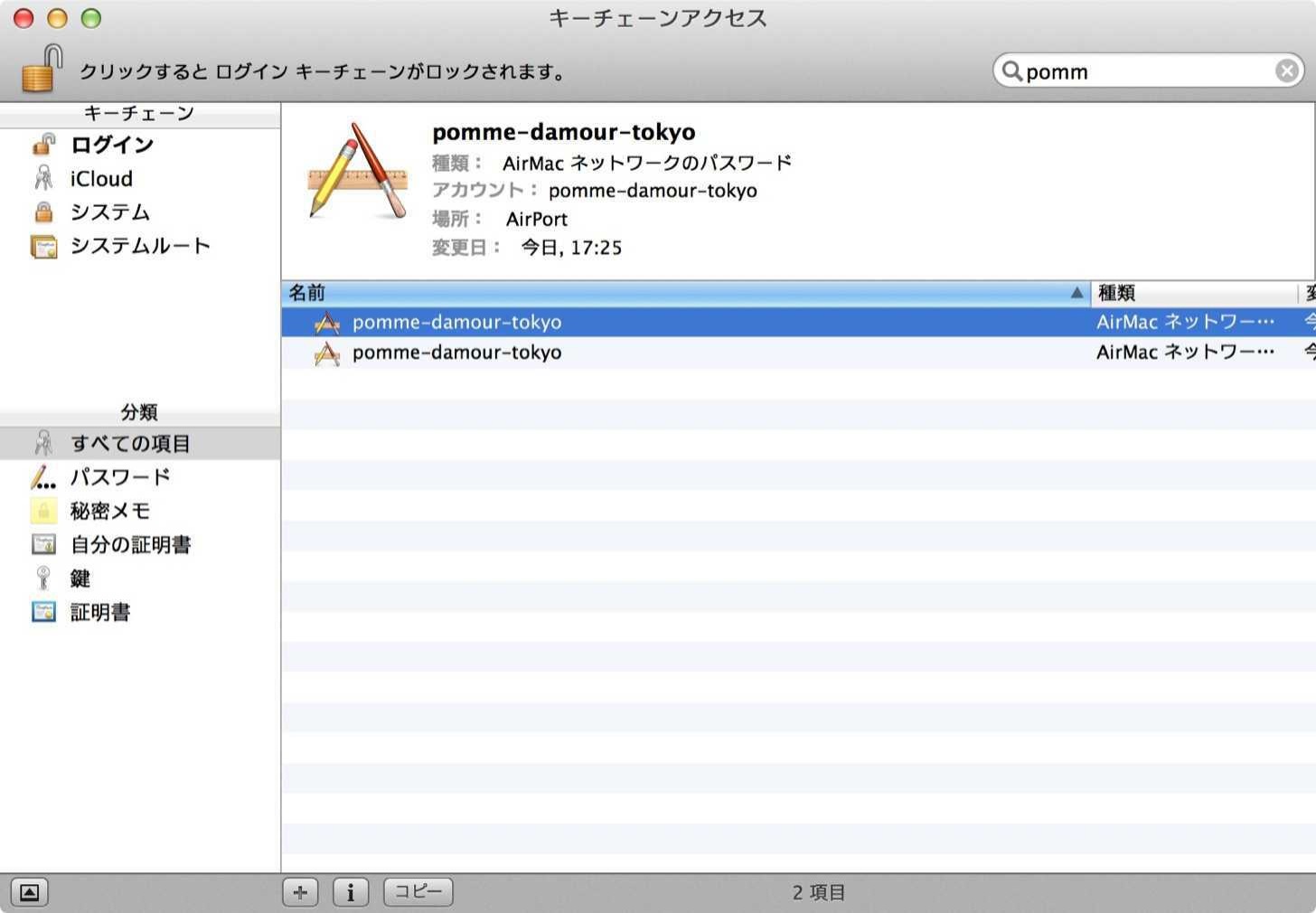This screenshot has height=913, width=1316.
Task: Click the certificate folder icon beside システムルート
Action: (x=43, y=246)
